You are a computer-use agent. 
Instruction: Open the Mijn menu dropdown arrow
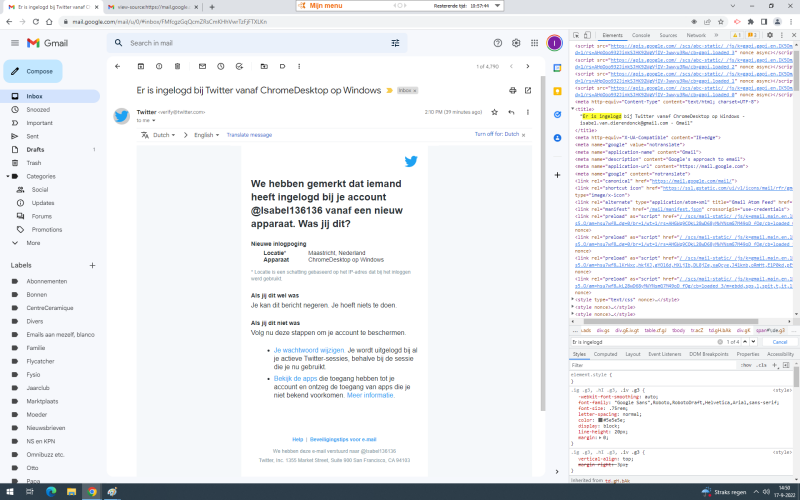(x=497, y=6)
